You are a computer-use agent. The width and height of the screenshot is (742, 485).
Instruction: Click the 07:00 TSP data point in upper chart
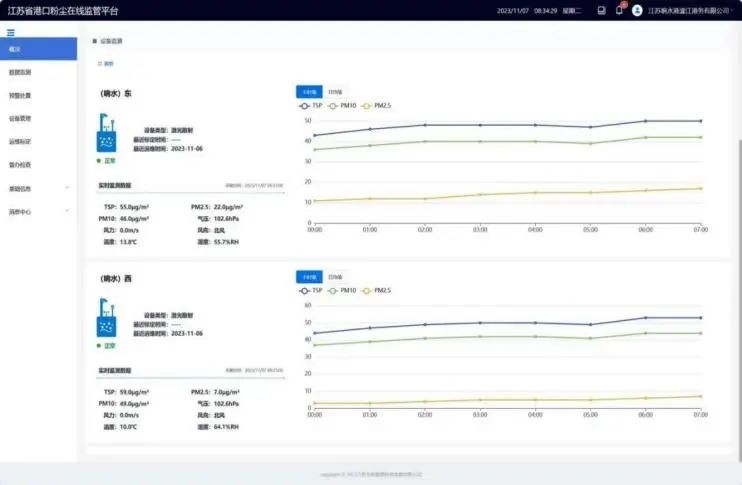700,121
